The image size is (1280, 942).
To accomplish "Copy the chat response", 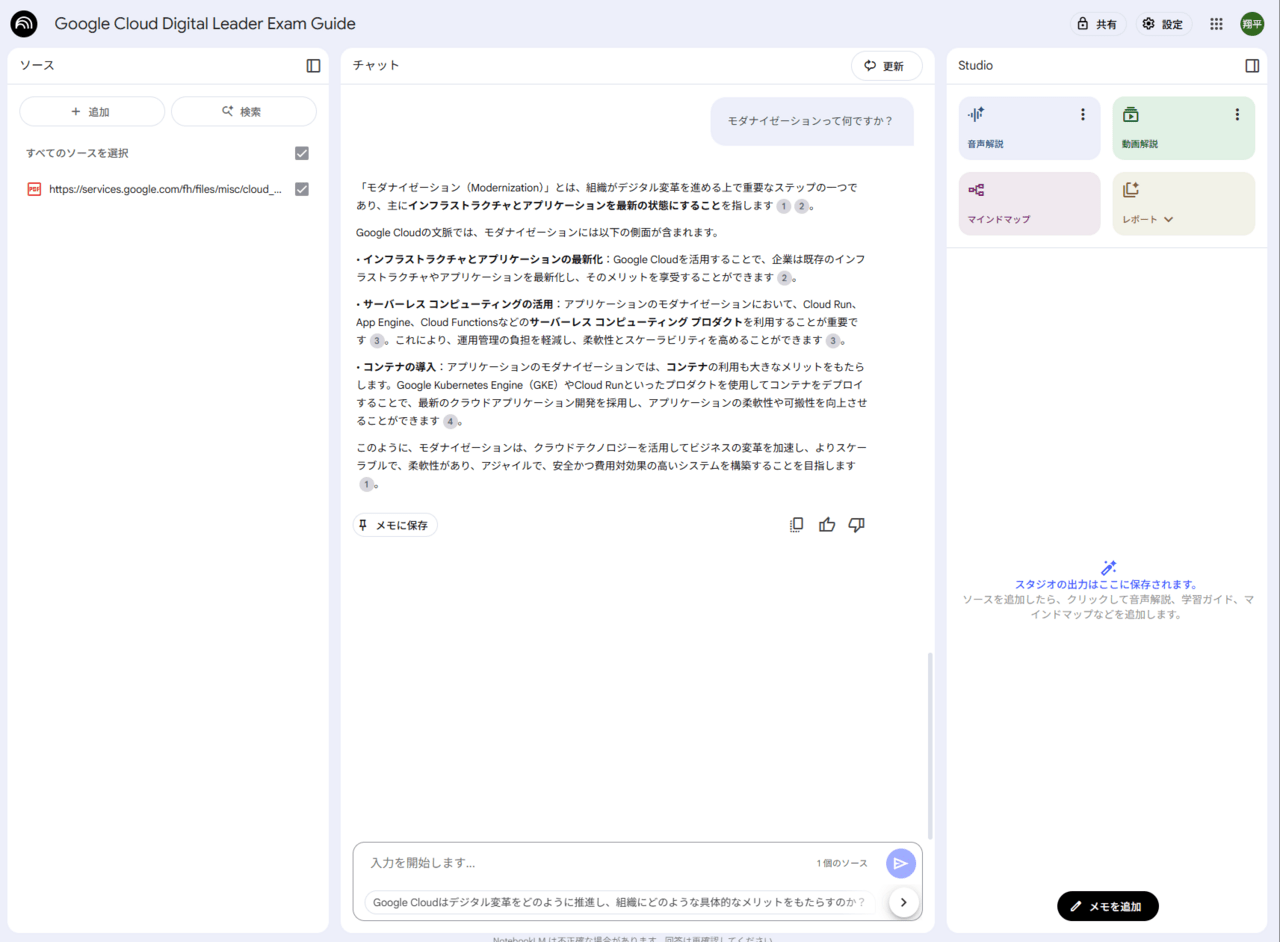I will [796, 525].
